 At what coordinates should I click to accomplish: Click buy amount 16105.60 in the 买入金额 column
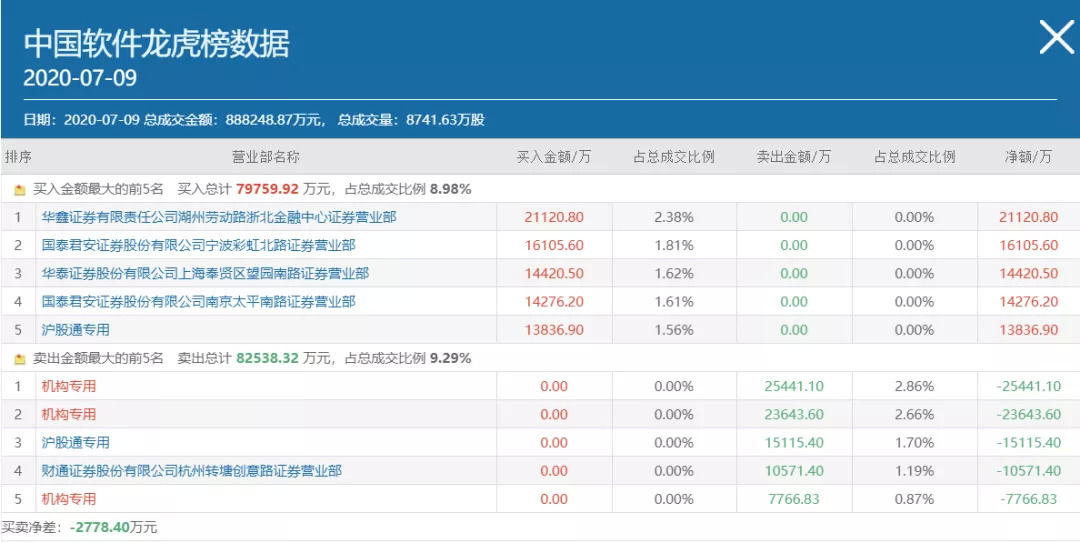tap(554, 245)
